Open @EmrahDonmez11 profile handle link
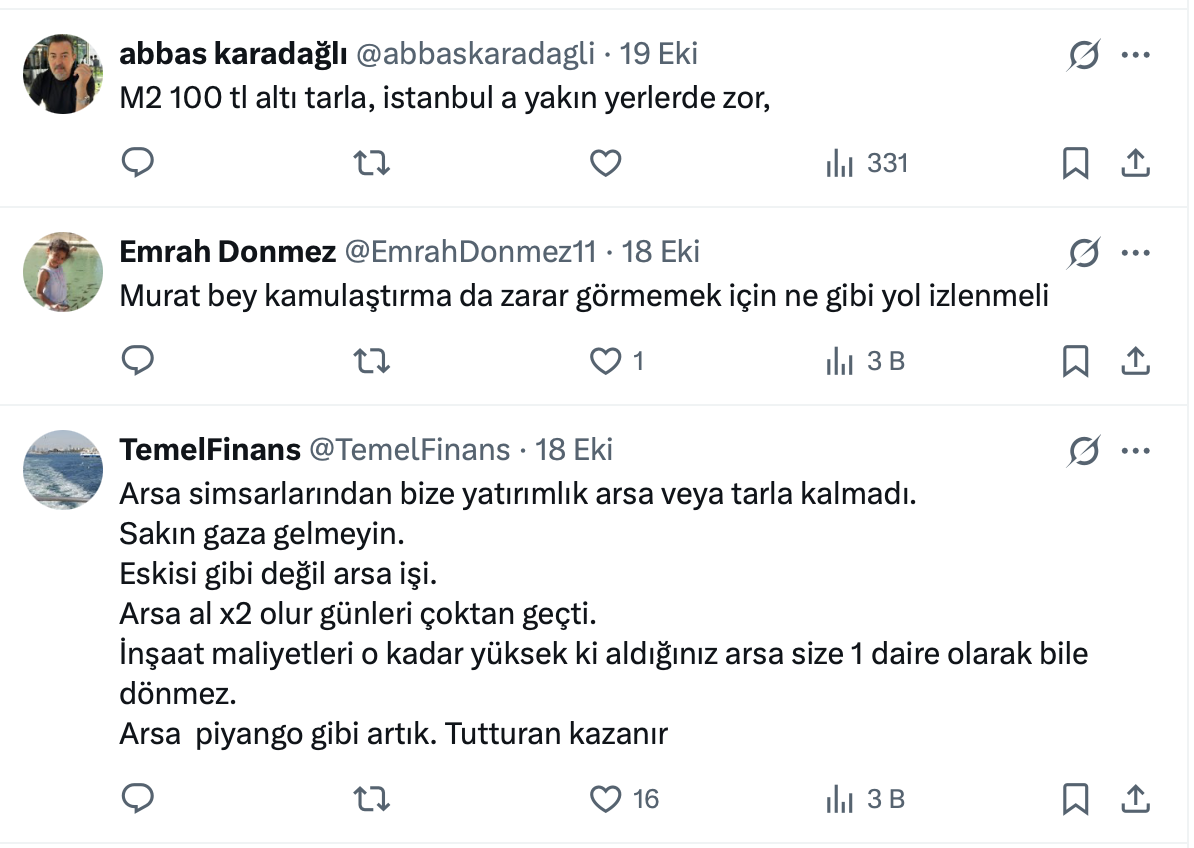 click(x=470, y=252)
